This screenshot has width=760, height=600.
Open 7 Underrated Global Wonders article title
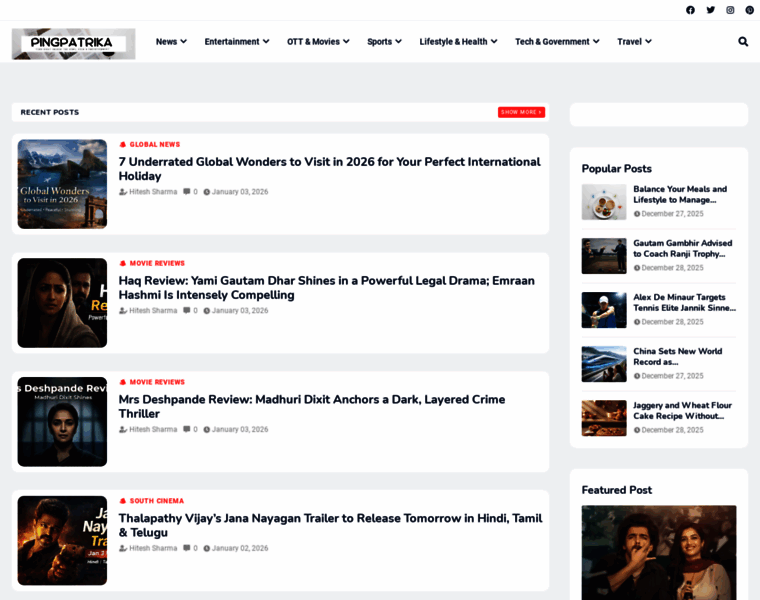330,169
